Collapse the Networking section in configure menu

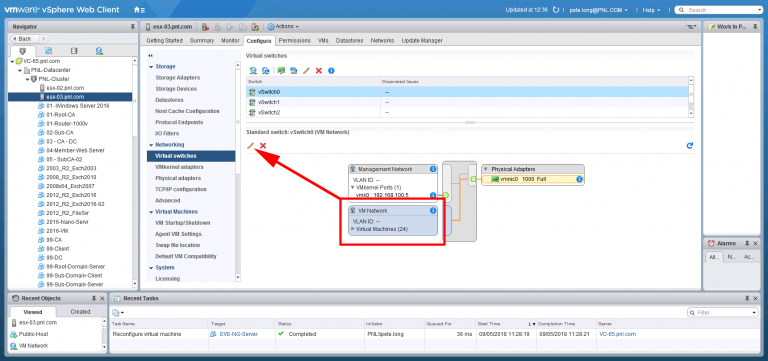coord(151,145)
